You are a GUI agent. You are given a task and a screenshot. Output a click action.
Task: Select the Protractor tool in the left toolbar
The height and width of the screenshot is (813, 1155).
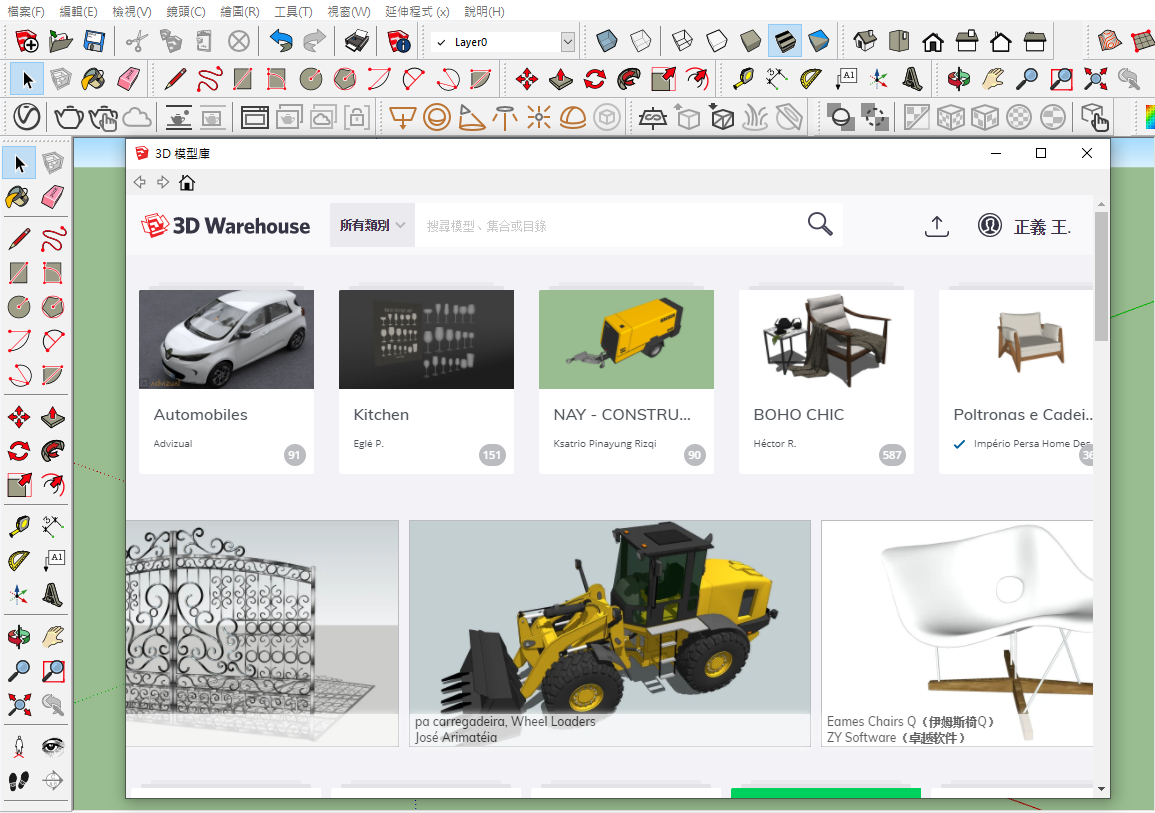tap(18, 560)
